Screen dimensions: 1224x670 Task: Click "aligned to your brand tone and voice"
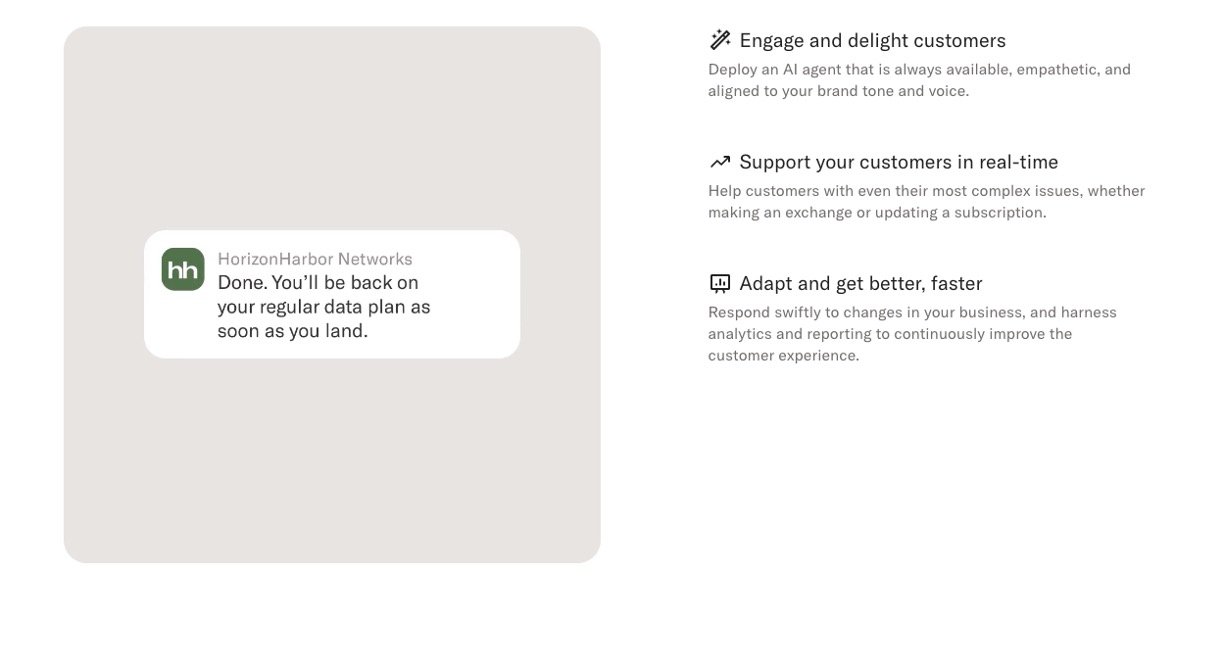click(838, 91)
